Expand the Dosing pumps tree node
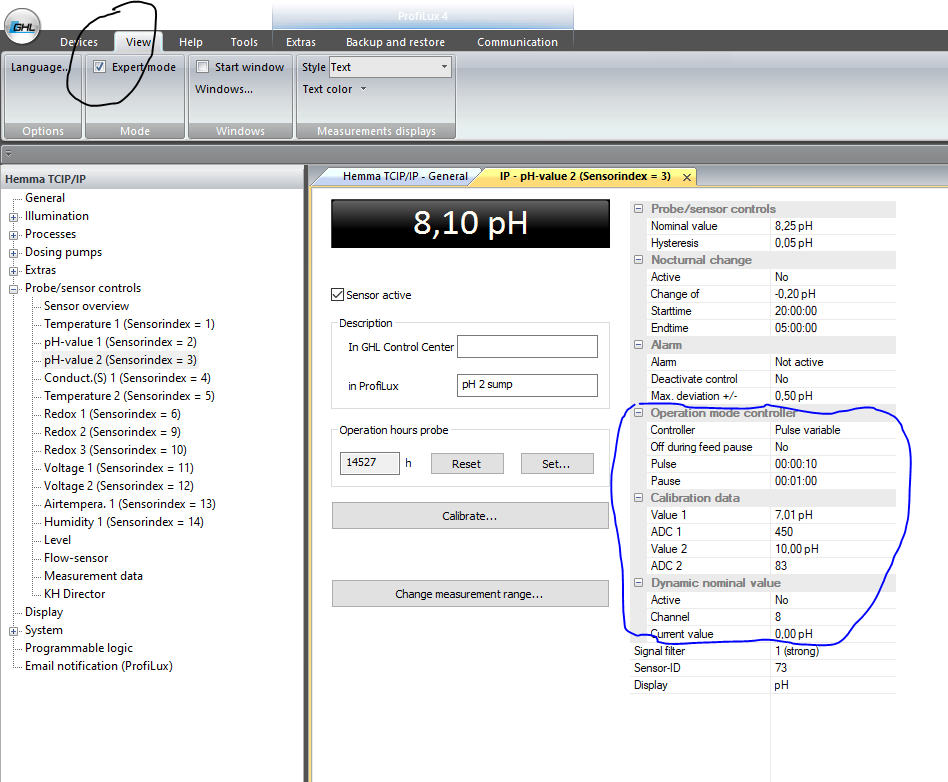948x782 pixels. coord(13,253)
